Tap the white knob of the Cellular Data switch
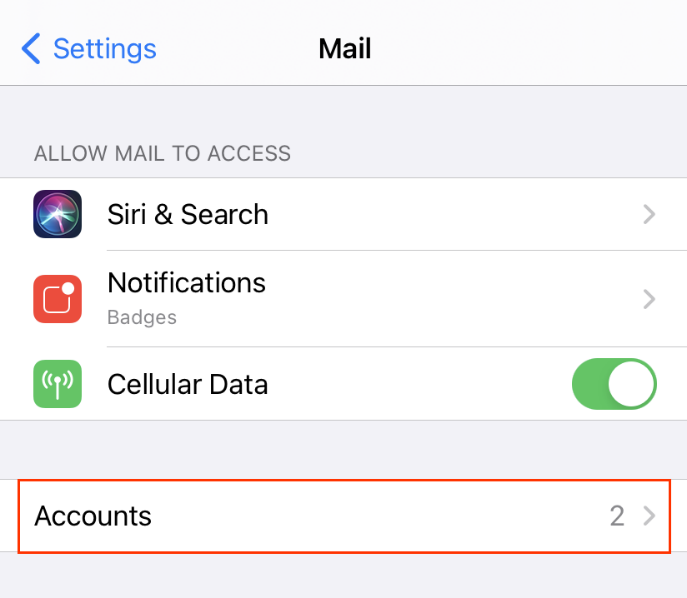The image size is (687, 598). (630, 384)
